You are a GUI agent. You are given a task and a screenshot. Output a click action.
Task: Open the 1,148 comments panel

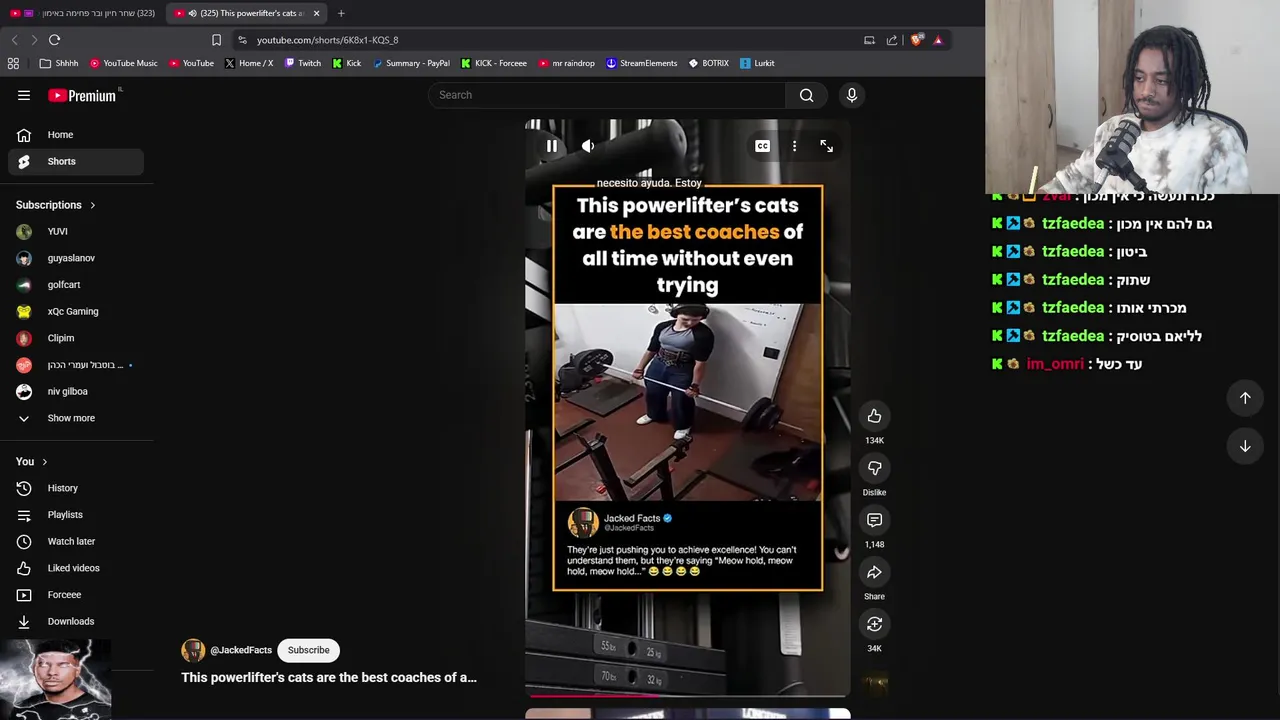pyautogui.click(x=874, y=520)
